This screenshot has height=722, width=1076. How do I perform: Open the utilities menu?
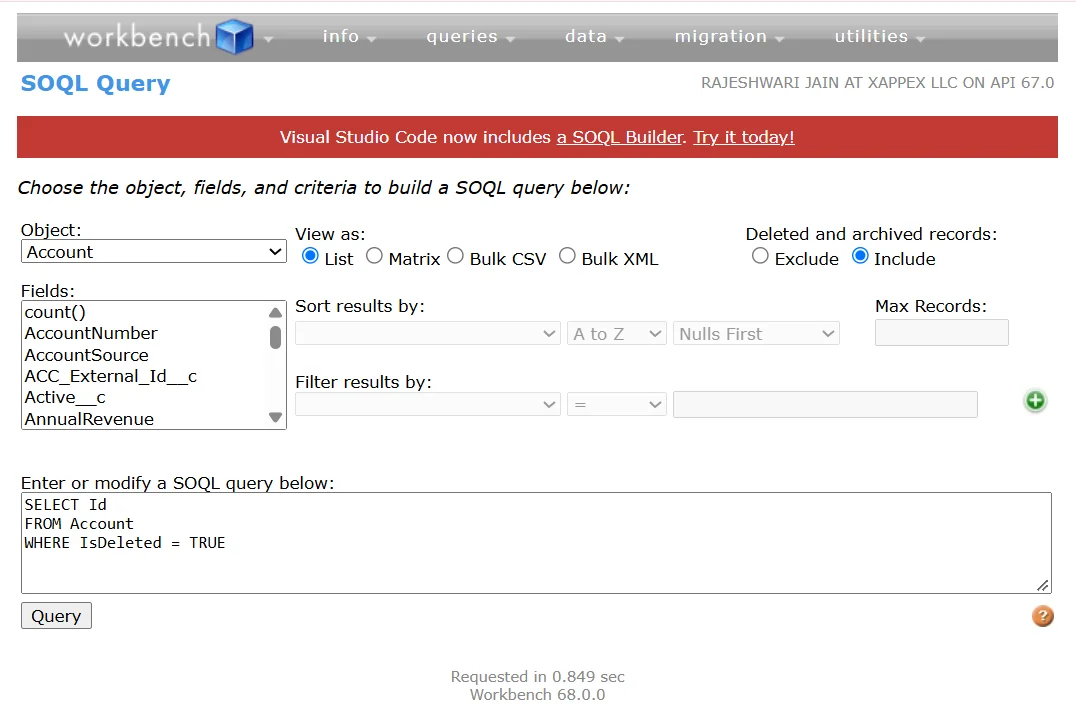[x=880, y=36]
